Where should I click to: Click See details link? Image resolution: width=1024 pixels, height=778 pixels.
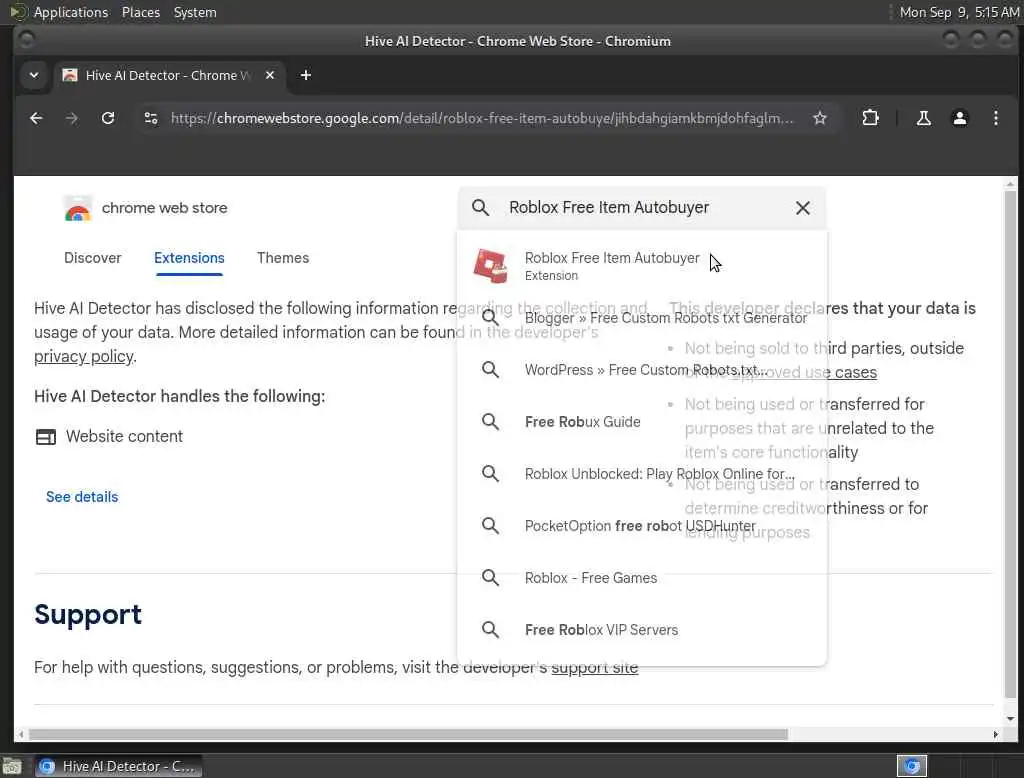(82, 497)
